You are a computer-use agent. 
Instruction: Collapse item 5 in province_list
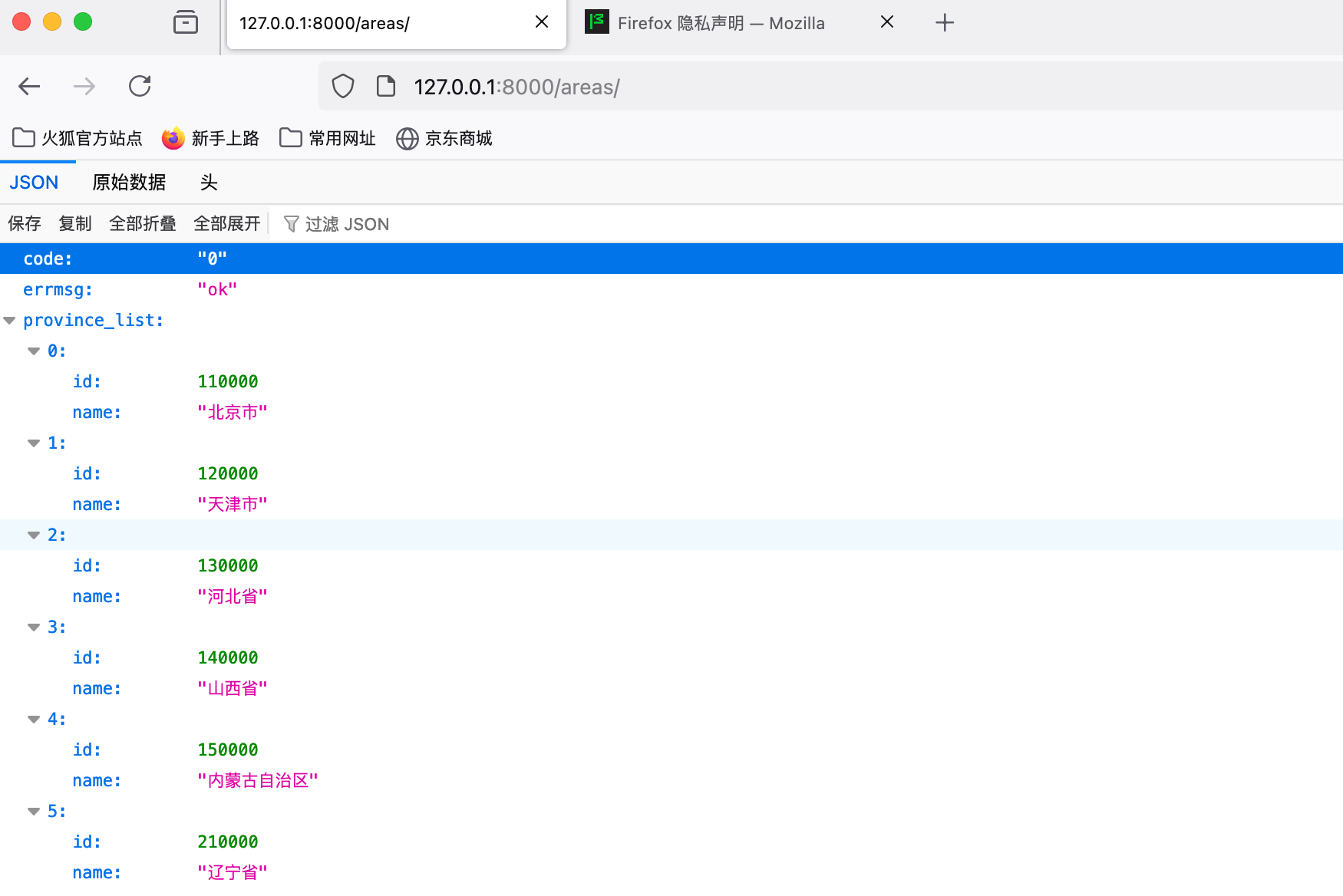pyautogui.click(x=34, y=812)
